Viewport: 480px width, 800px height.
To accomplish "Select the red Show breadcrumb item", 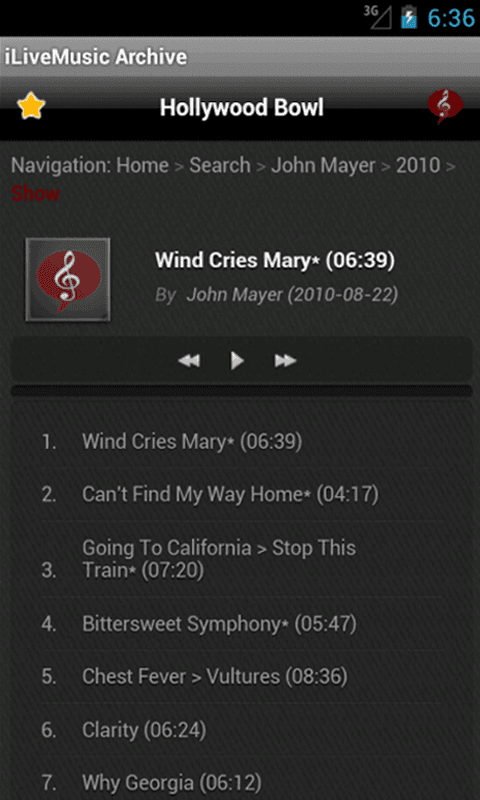I will click(35, 194).
